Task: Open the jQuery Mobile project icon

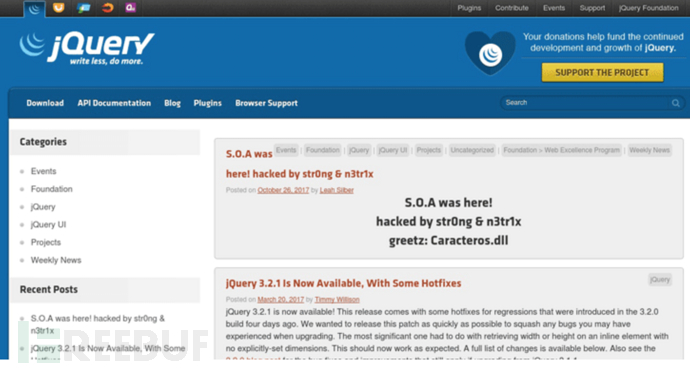Action: click(83, 7)
